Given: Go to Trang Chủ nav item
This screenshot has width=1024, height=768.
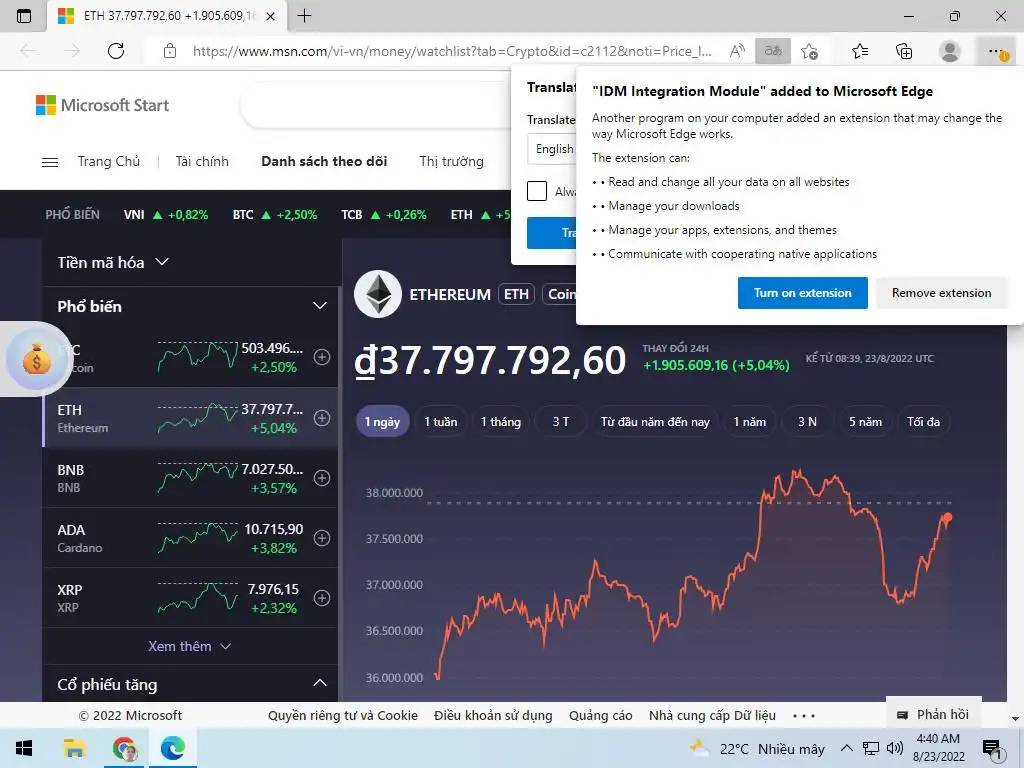Looking at the screenshot, I should (108, 161).
